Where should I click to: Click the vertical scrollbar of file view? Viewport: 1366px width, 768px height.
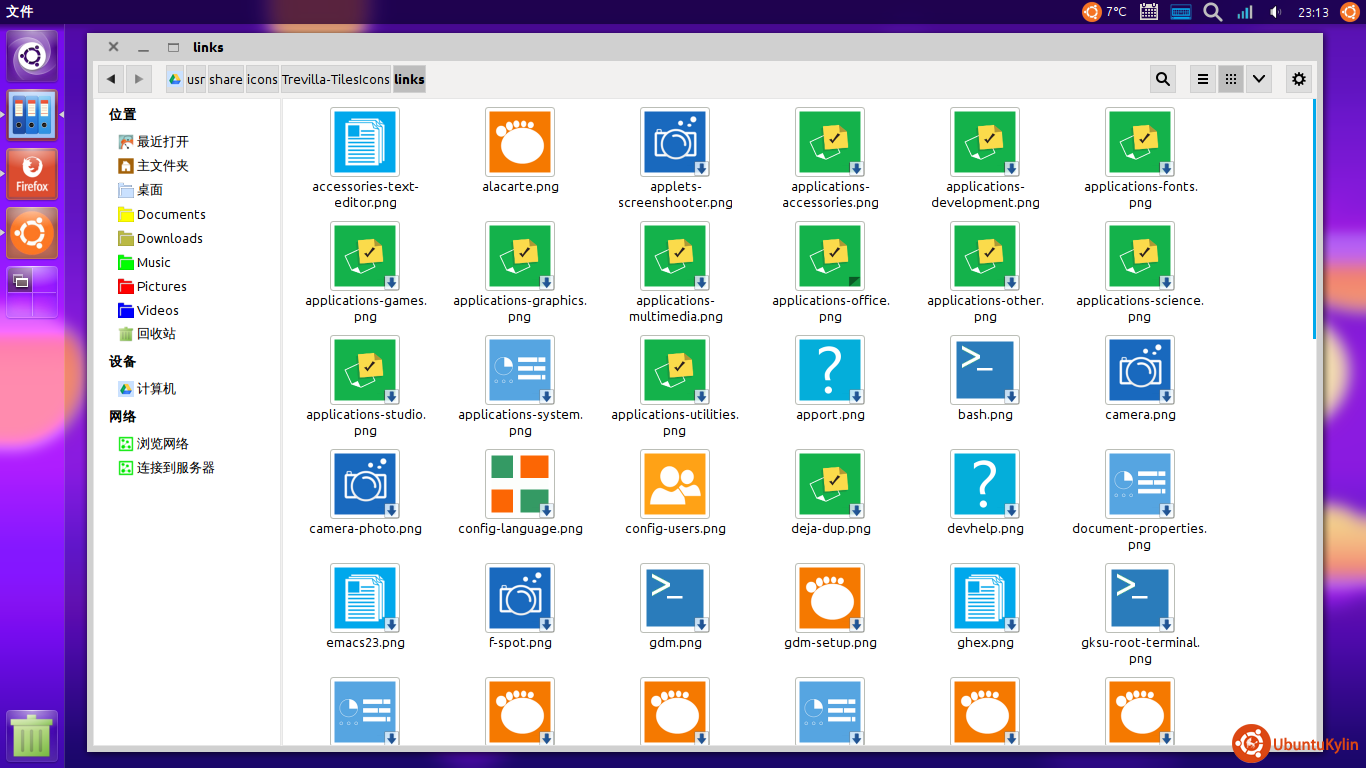pos(1314,220)
